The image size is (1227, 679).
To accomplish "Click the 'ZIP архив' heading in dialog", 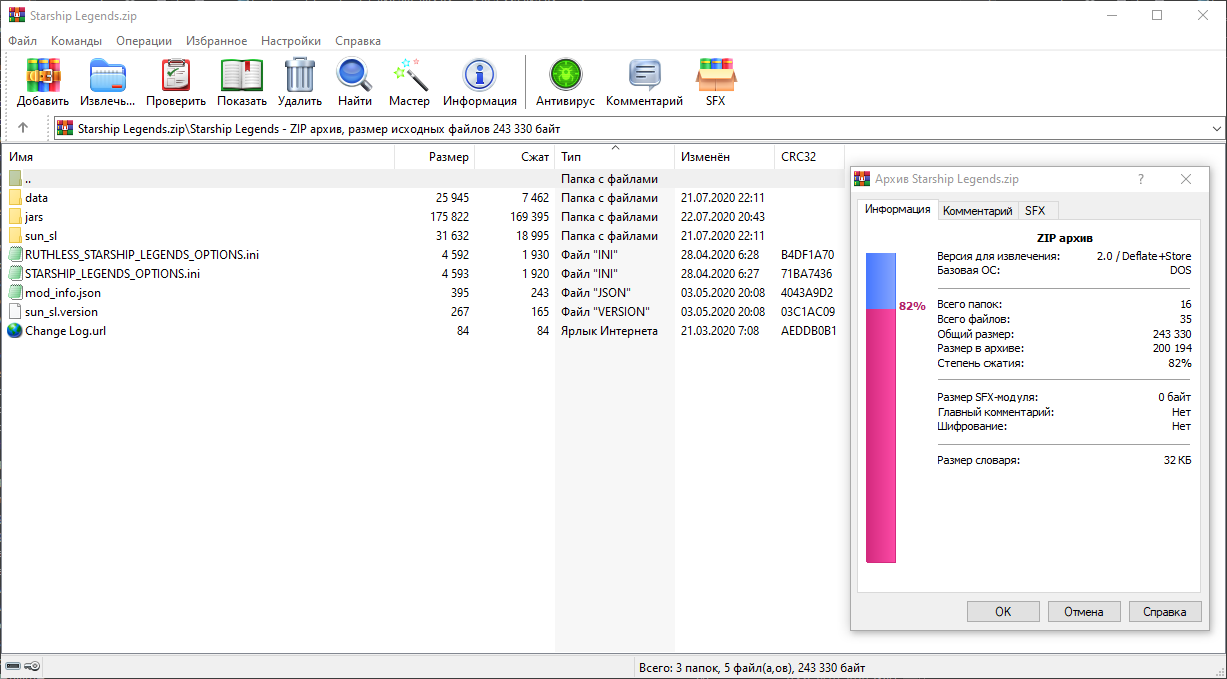I will 1064,239.
